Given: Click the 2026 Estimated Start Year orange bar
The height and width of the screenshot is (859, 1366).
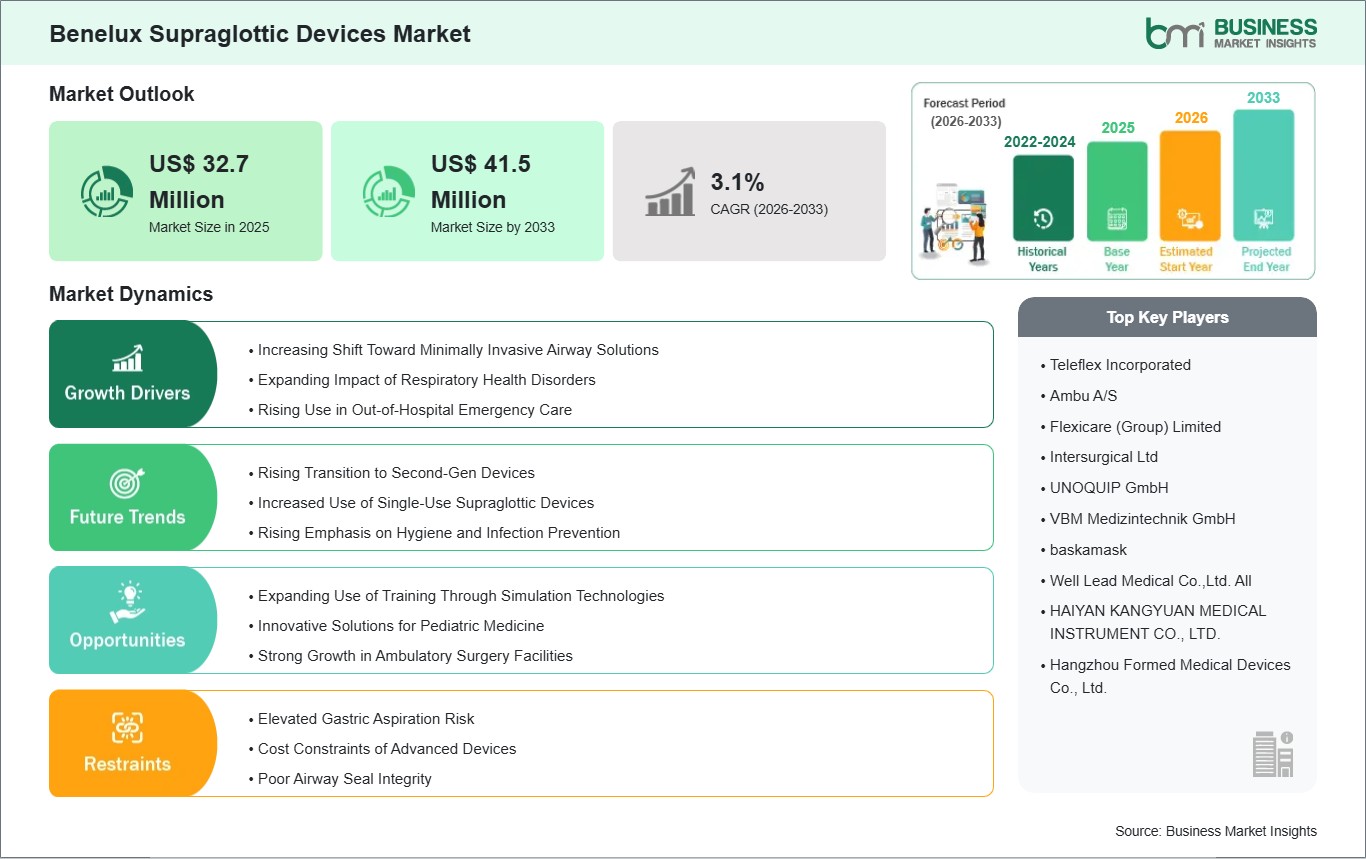Looking at the screenshot, I should [1190, 186].
